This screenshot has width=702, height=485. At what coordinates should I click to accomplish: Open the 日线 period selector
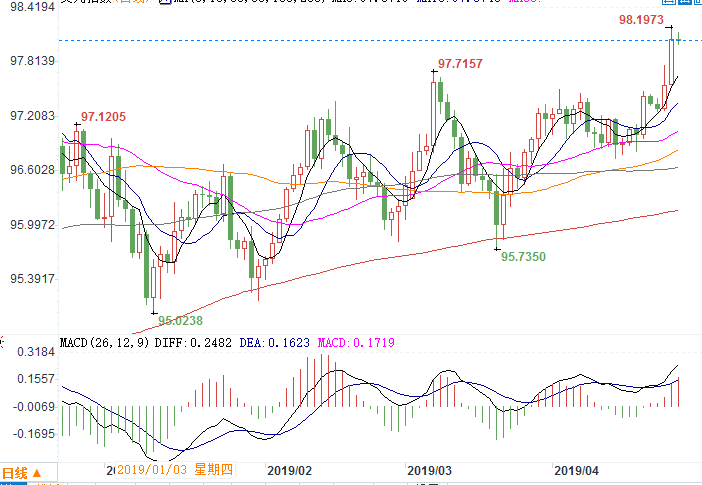[21, 472]
